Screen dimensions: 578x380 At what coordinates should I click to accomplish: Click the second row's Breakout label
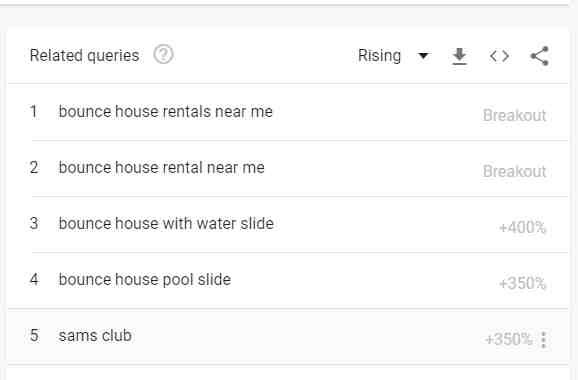point(515,171)
